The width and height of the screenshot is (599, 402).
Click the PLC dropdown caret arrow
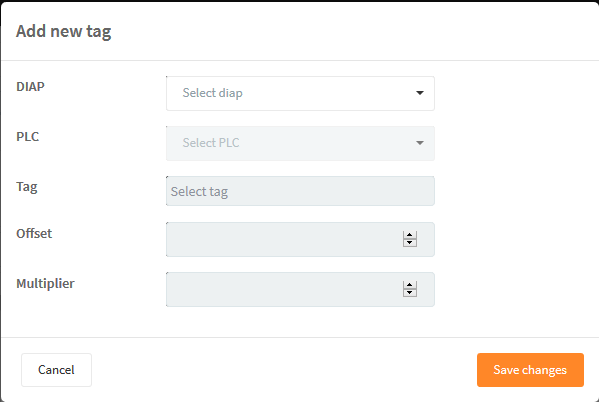[x=420, y=143]
